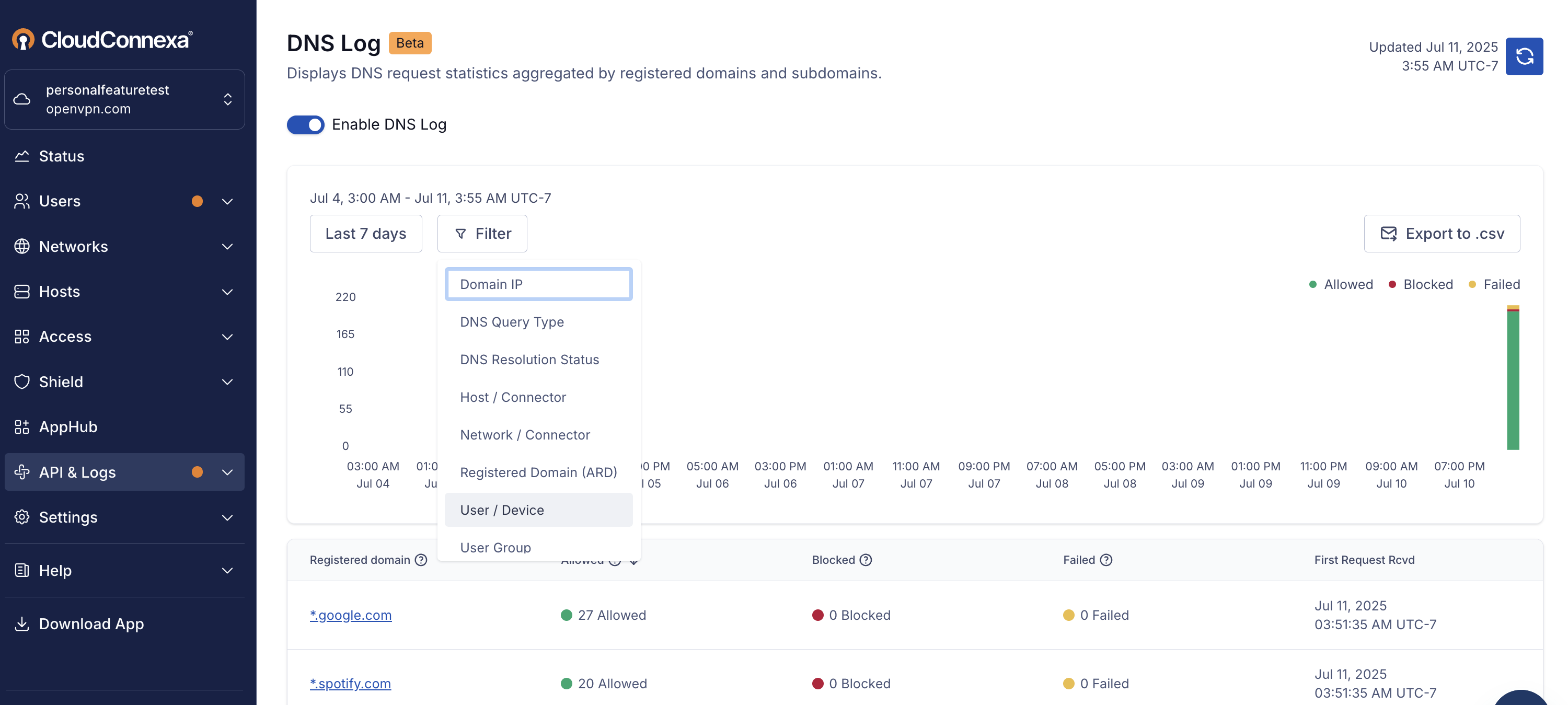Click the "27 Allowed" cell
The image size is (1568, 705).
[603, 615]
